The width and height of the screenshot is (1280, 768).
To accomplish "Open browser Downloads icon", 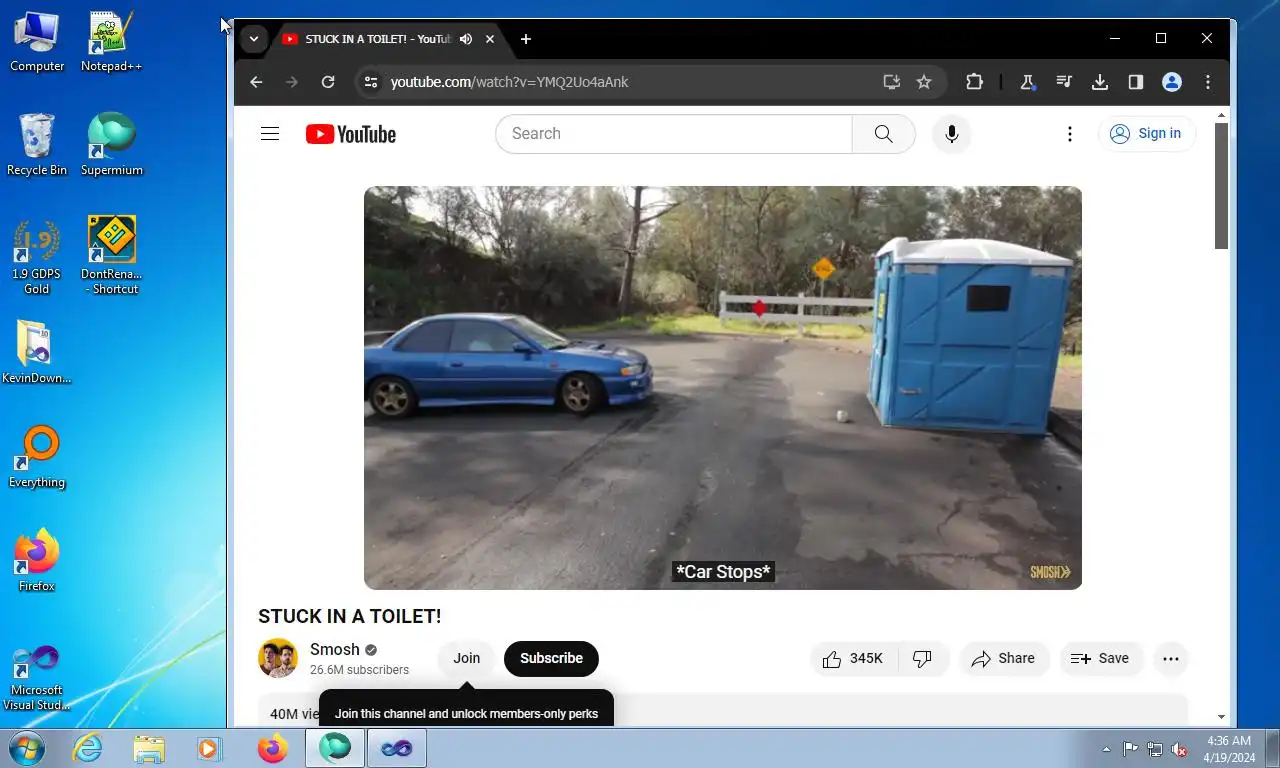I will pos(1100,82).
